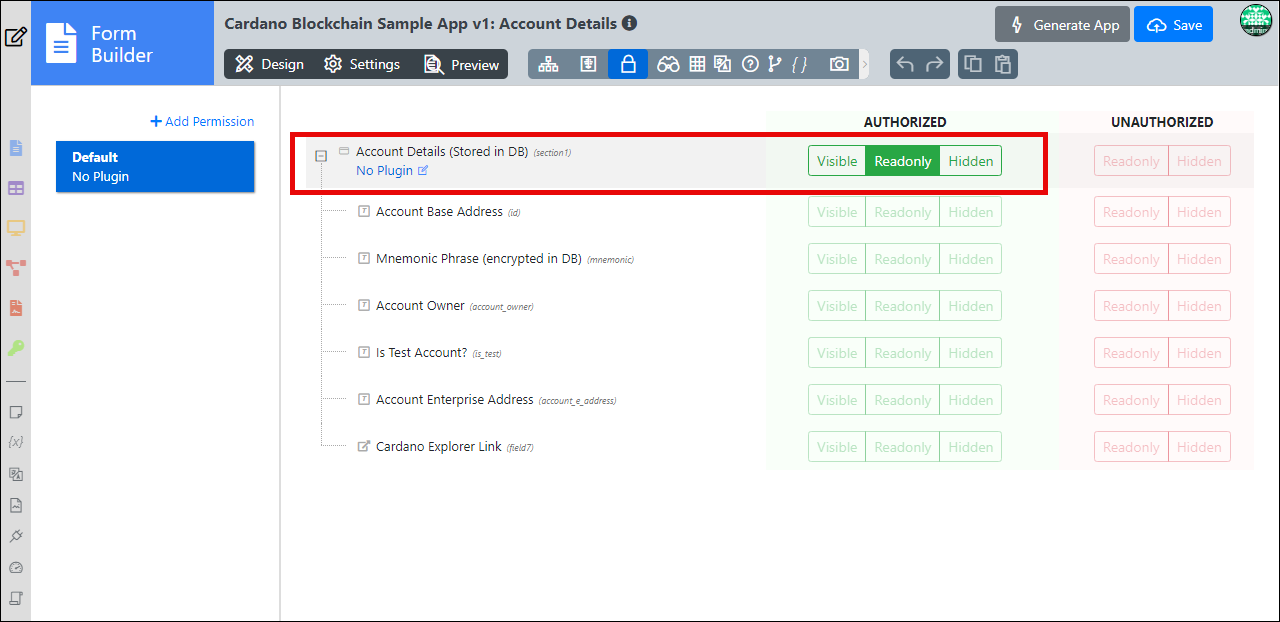
Task: Click the paste clipboard icon
Action: 1003,64
